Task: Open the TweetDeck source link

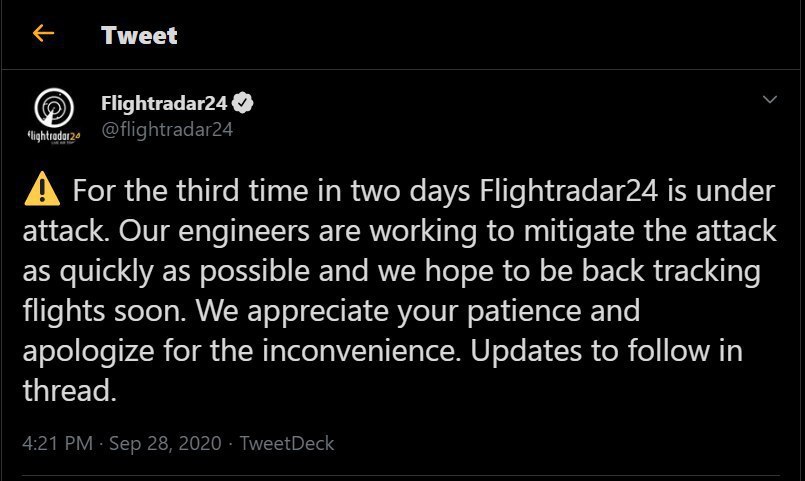Action: 290,442
